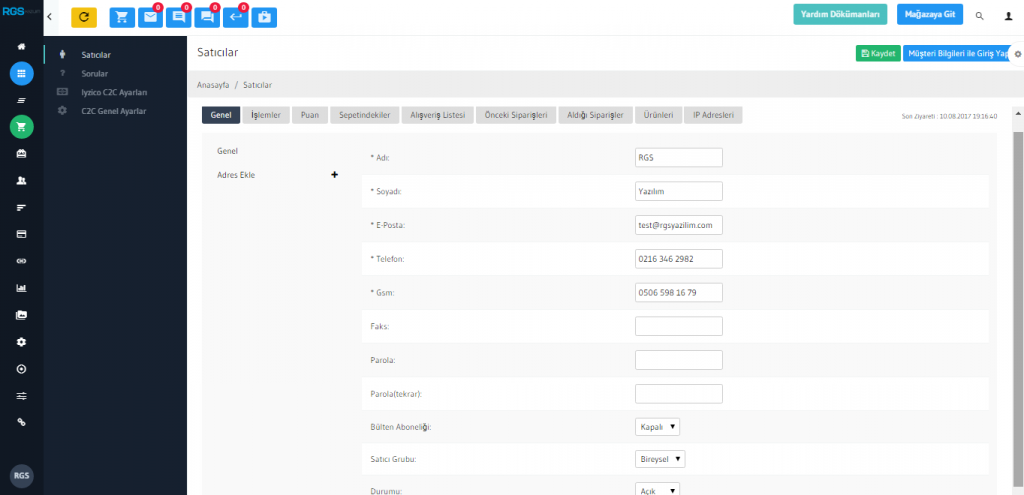1024x495 pixels.
Task: Click the E-Posta input field
Action: point(678,225)
